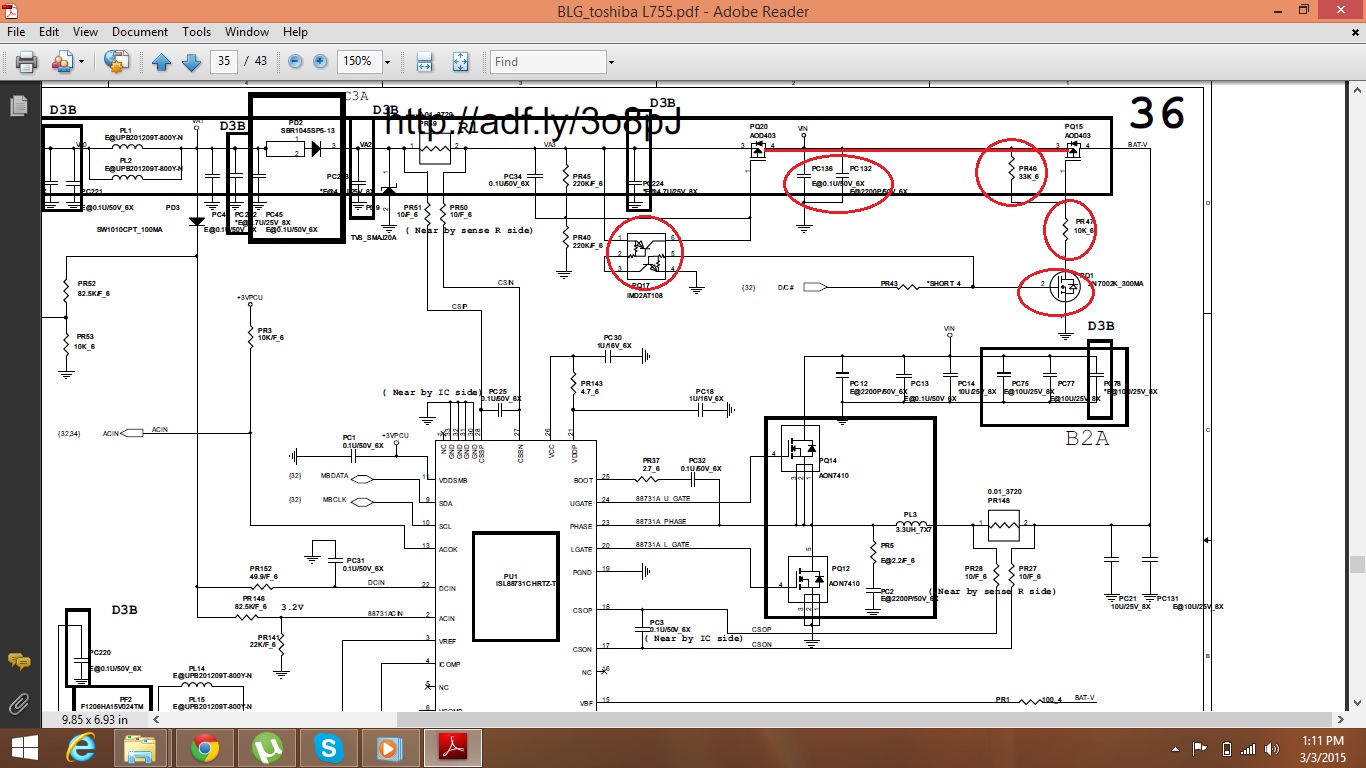The image size is (1366, 768).
Task: Open the zoom level dropdown arrow
Action: [387, 62]
